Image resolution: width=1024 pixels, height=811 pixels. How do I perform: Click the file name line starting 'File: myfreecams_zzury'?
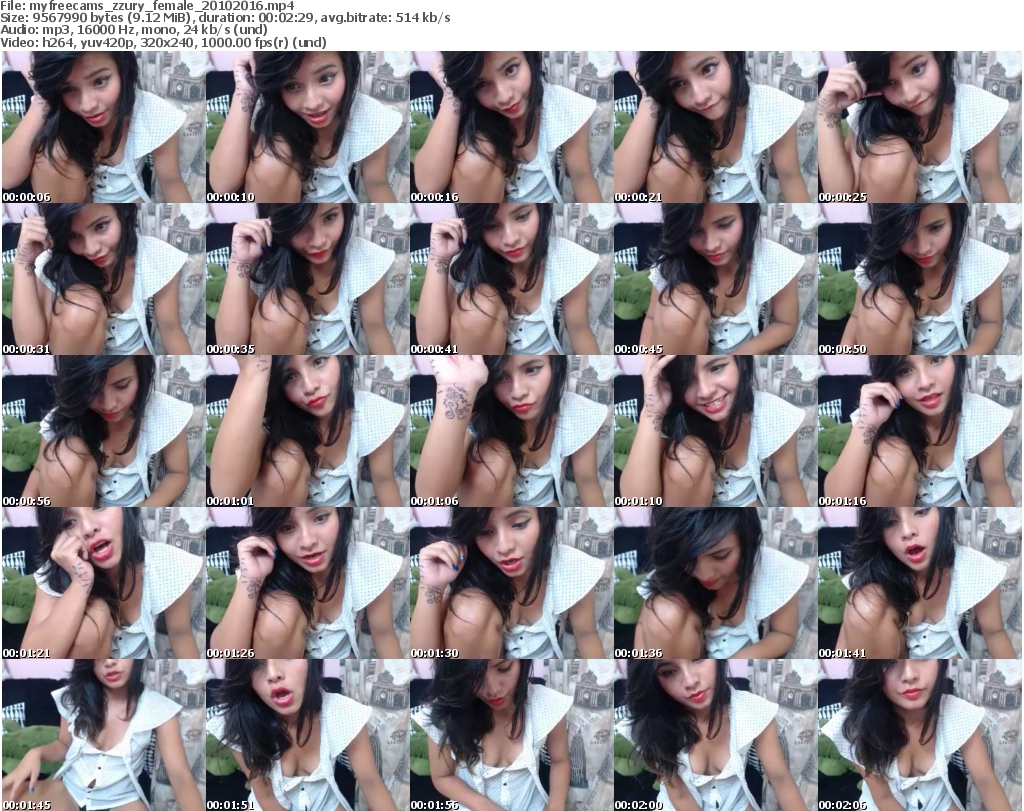click(x=148, y=6)
